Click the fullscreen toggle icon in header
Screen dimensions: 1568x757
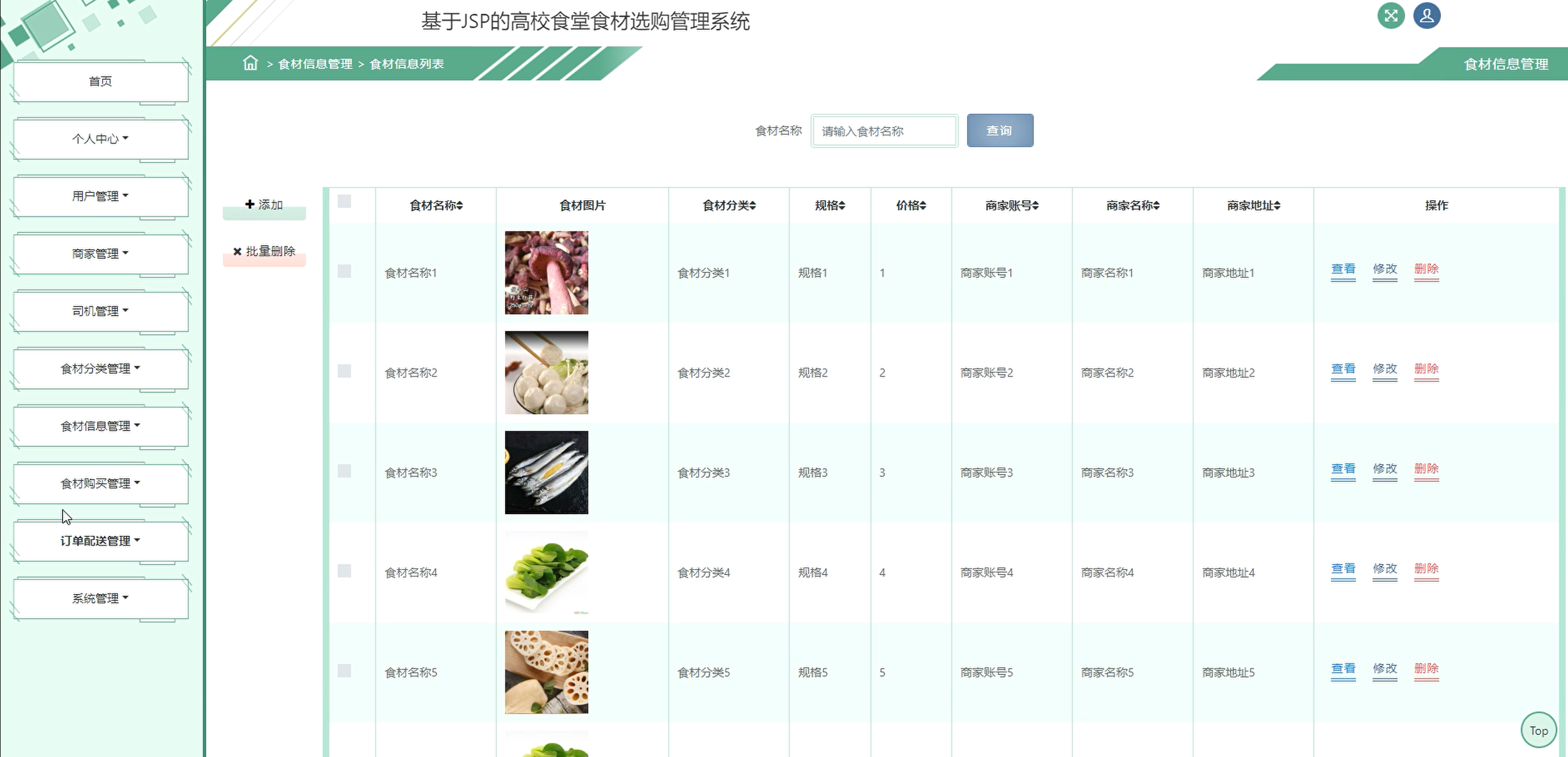(x=1391, y=16)
